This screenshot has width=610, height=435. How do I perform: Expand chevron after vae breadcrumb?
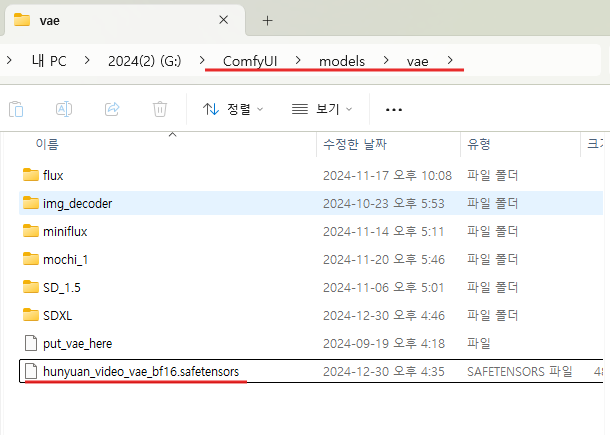450,60
